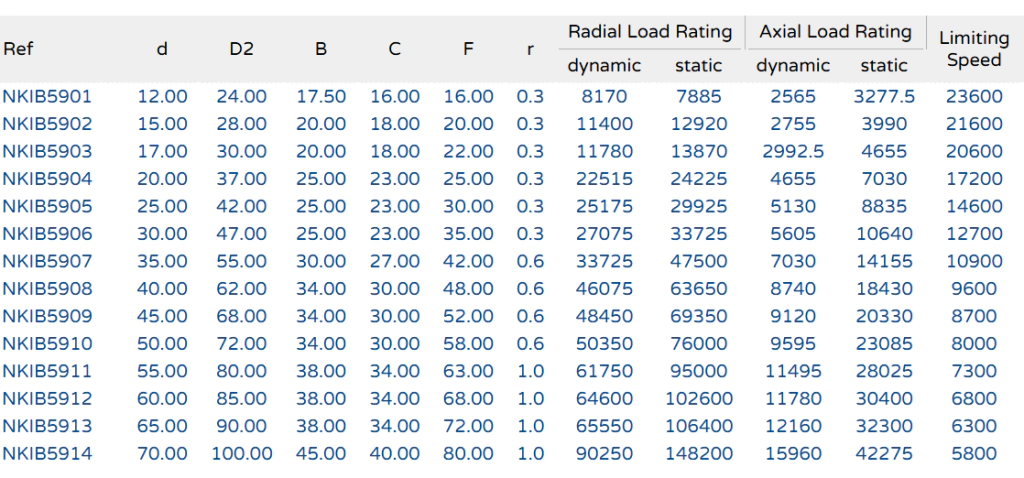Click the 148200 radial static value
The image size is (1024, 478).
point(699,453)
